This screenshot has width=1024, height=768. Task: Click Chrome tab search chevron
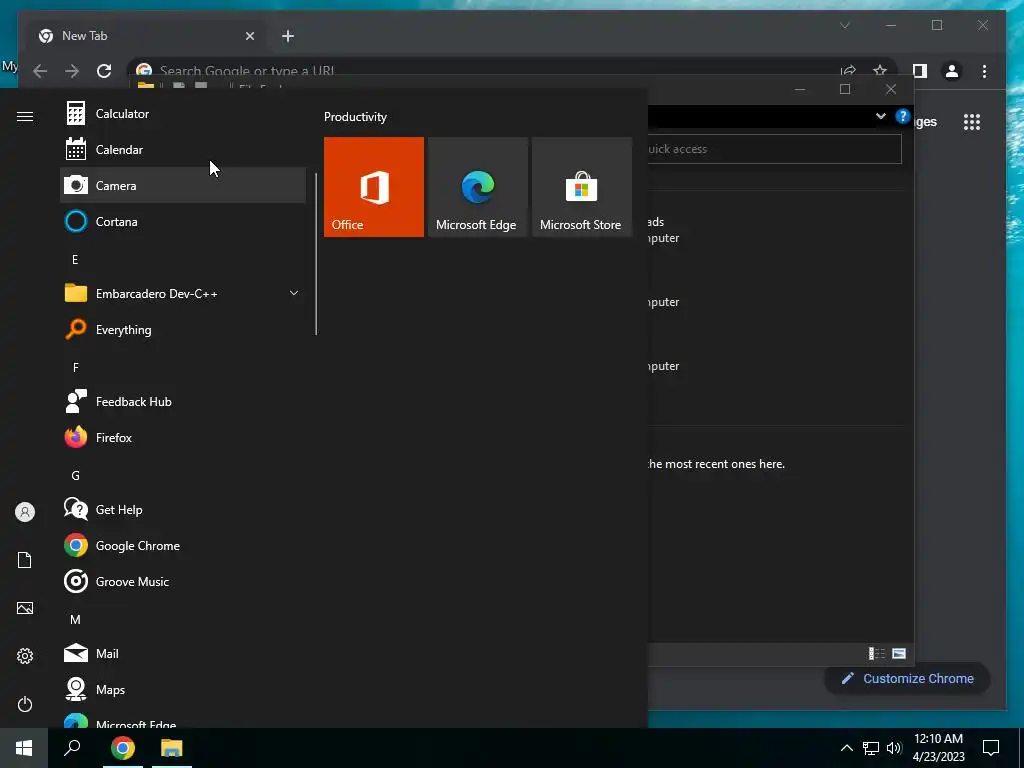[x=844, y=25]
